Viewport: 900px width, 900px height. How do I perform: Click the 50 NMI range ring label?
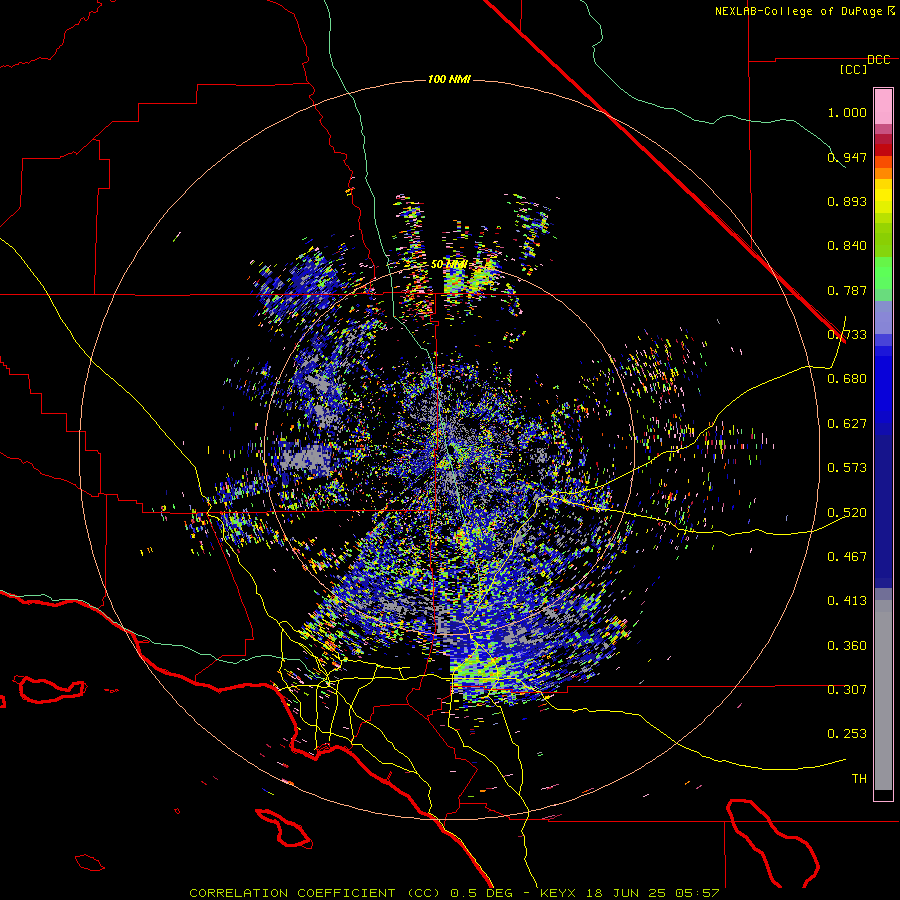coord(449,265)
